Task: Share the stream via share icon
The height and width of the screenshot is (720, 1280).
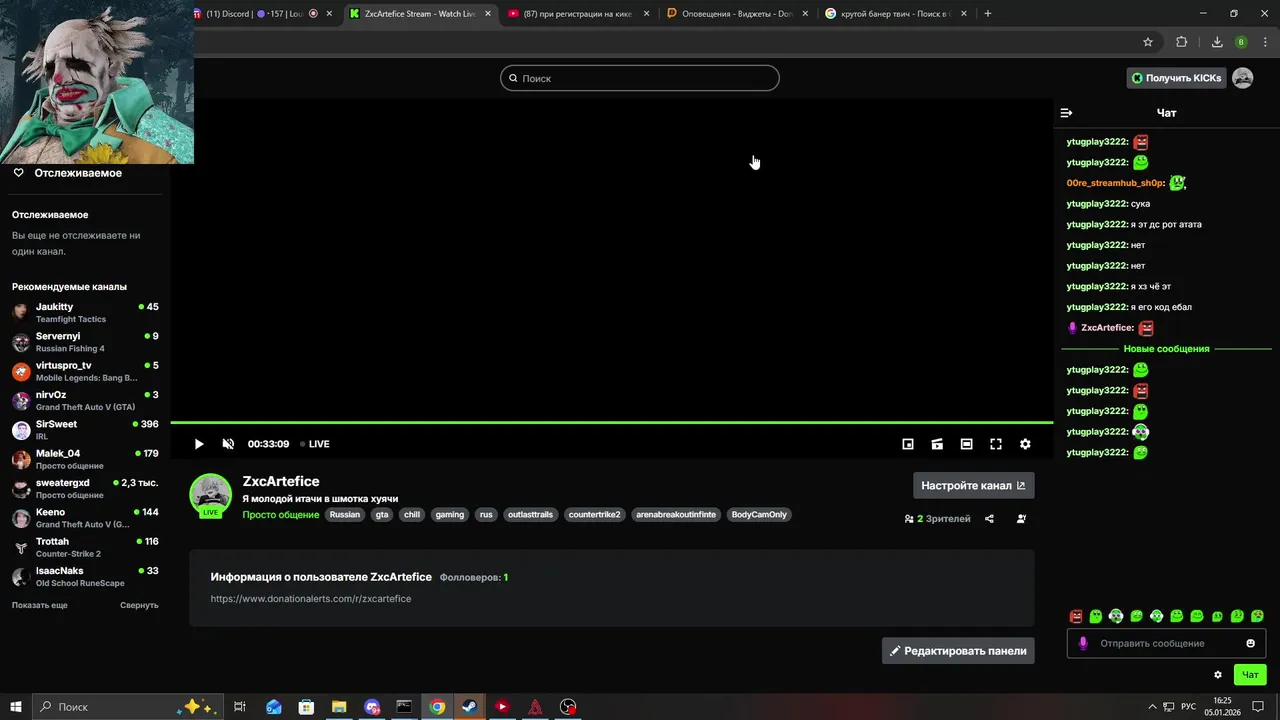Action: coord(989,519)
